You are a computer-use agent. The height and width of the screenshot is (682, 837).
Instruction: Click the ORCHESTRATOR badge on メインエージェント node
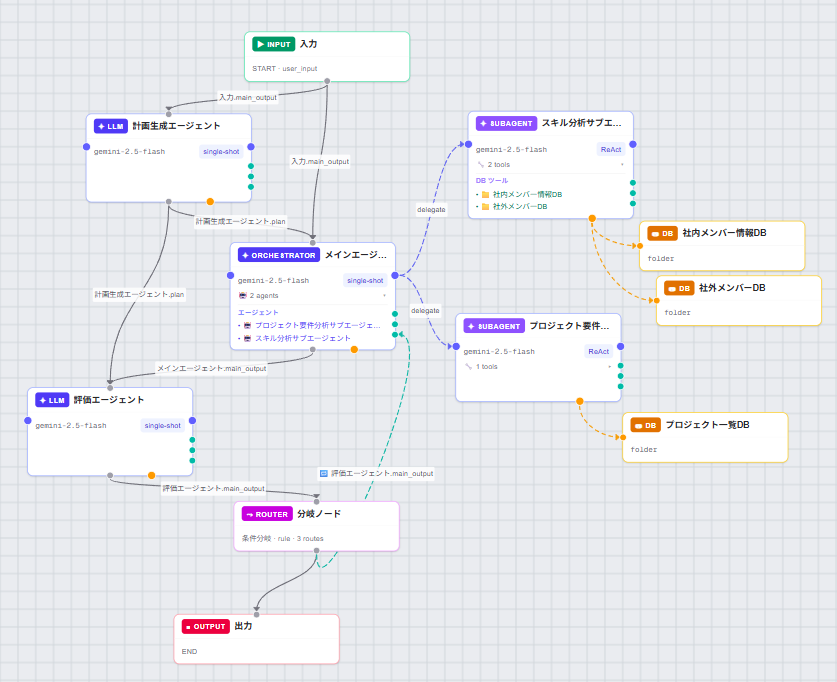click(279, 255)
